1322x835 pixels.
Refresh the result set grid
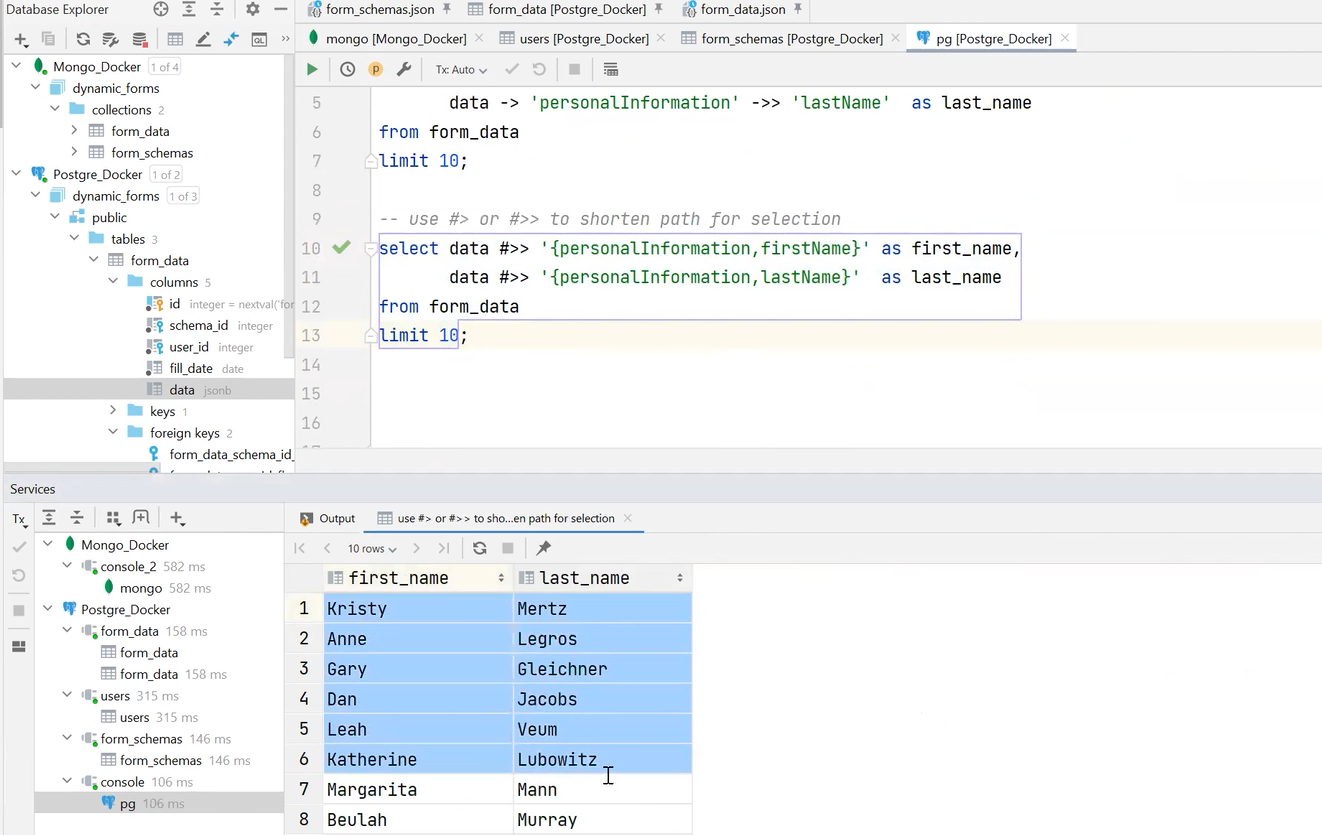(x=479, y=548)
